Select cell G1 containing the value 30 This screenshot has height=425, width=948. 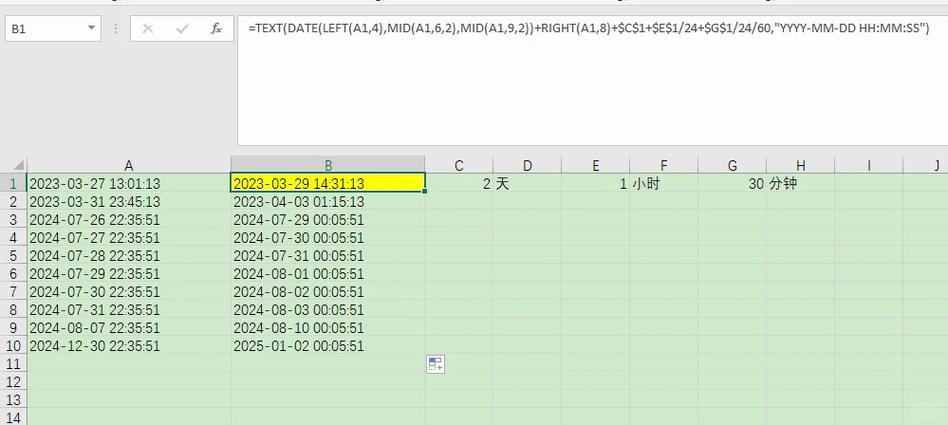[x=732, y=184]
